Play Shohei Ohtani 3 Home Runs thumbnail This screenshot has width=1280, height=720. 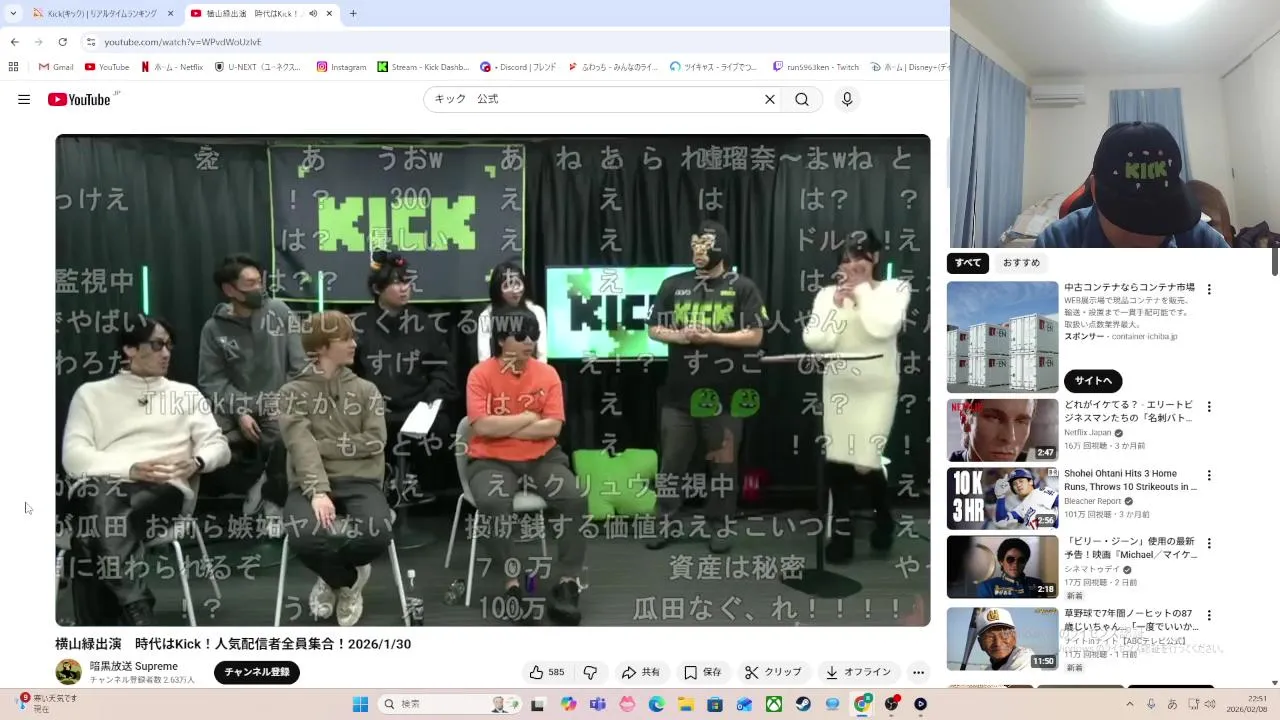1002,498
